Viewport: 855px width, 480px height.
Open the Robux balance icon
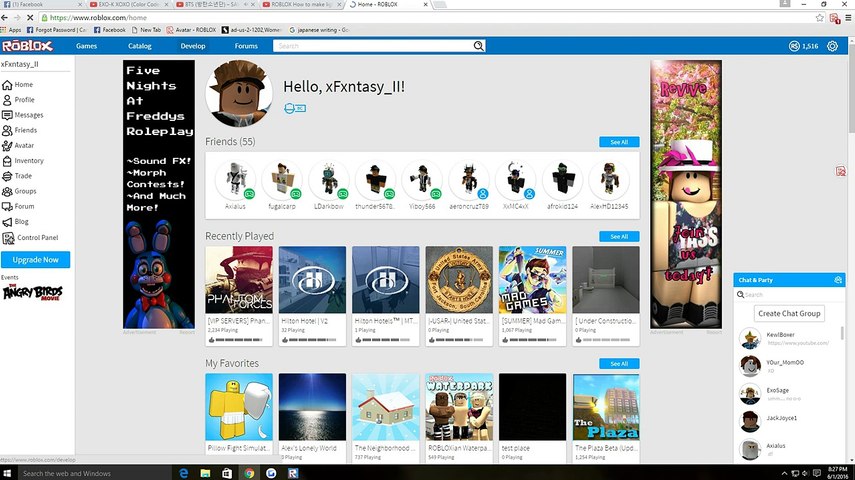click(794, 46)
